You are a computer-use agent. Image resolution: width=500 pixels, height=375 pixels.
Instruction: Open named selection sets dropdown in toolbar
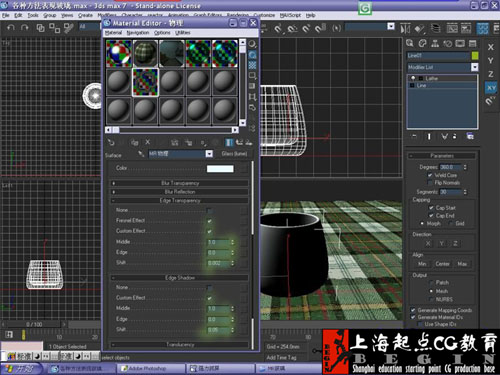click(x=391, y=26)
